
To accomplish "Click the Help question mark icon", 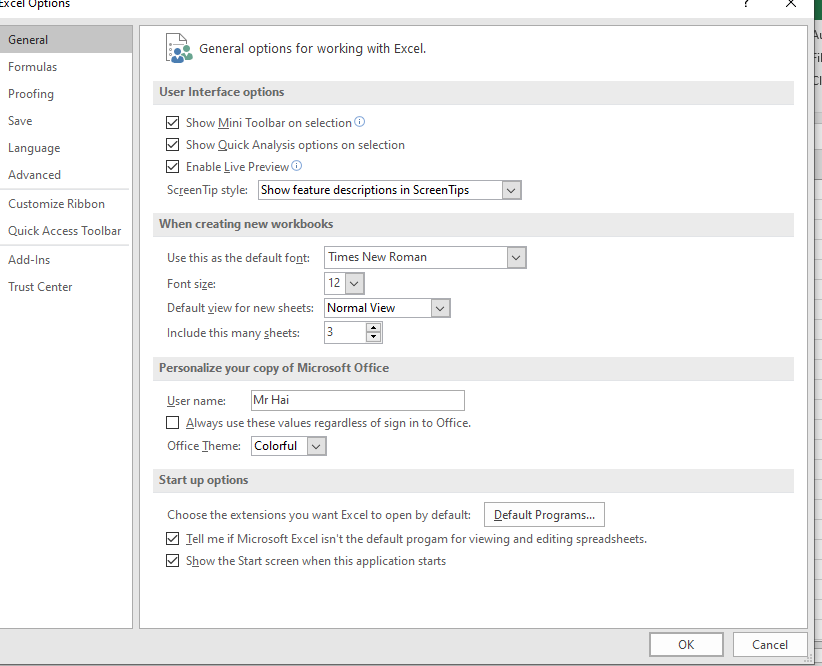I will [746, 4].
